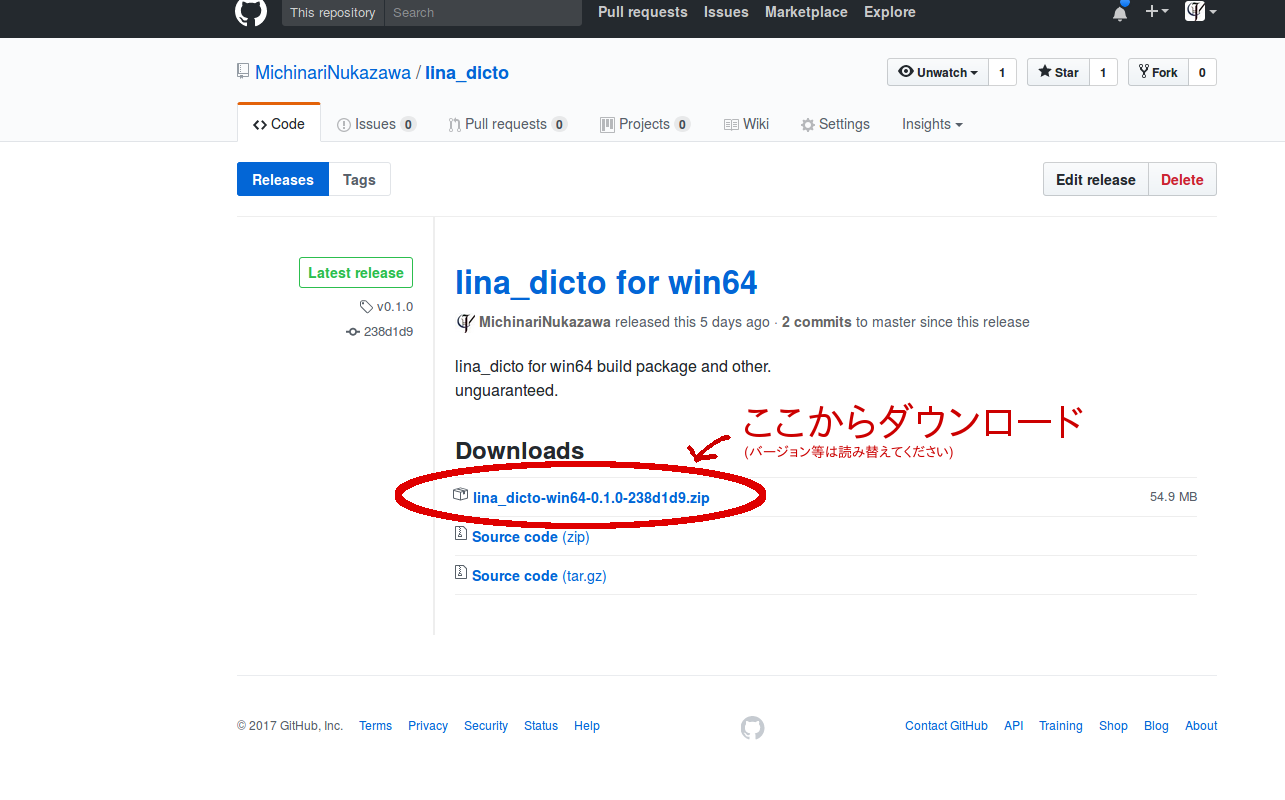Open the repository Settings tab

point(835,124)
